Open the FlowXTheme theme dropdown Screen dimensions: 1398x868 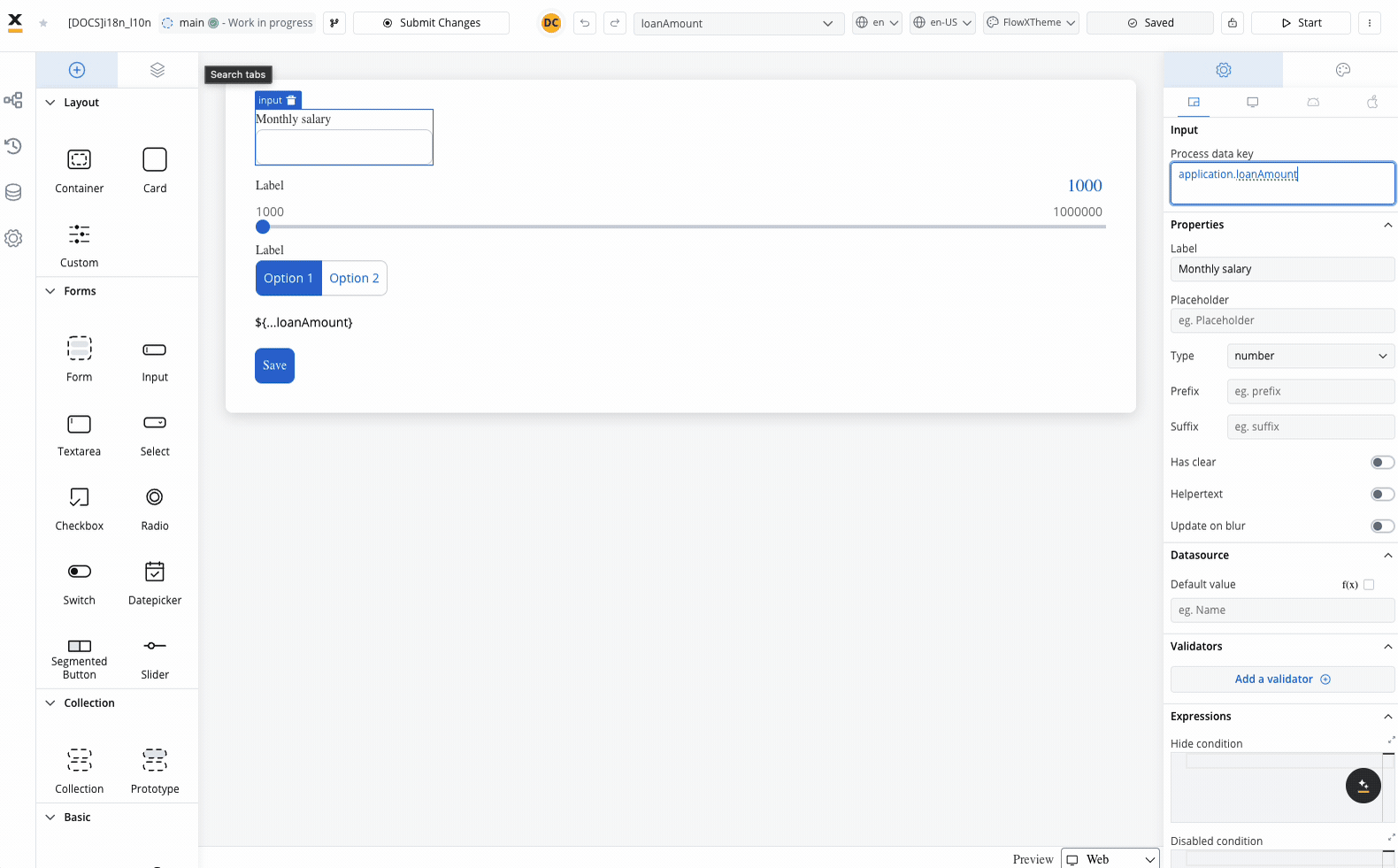(1031, 23)
